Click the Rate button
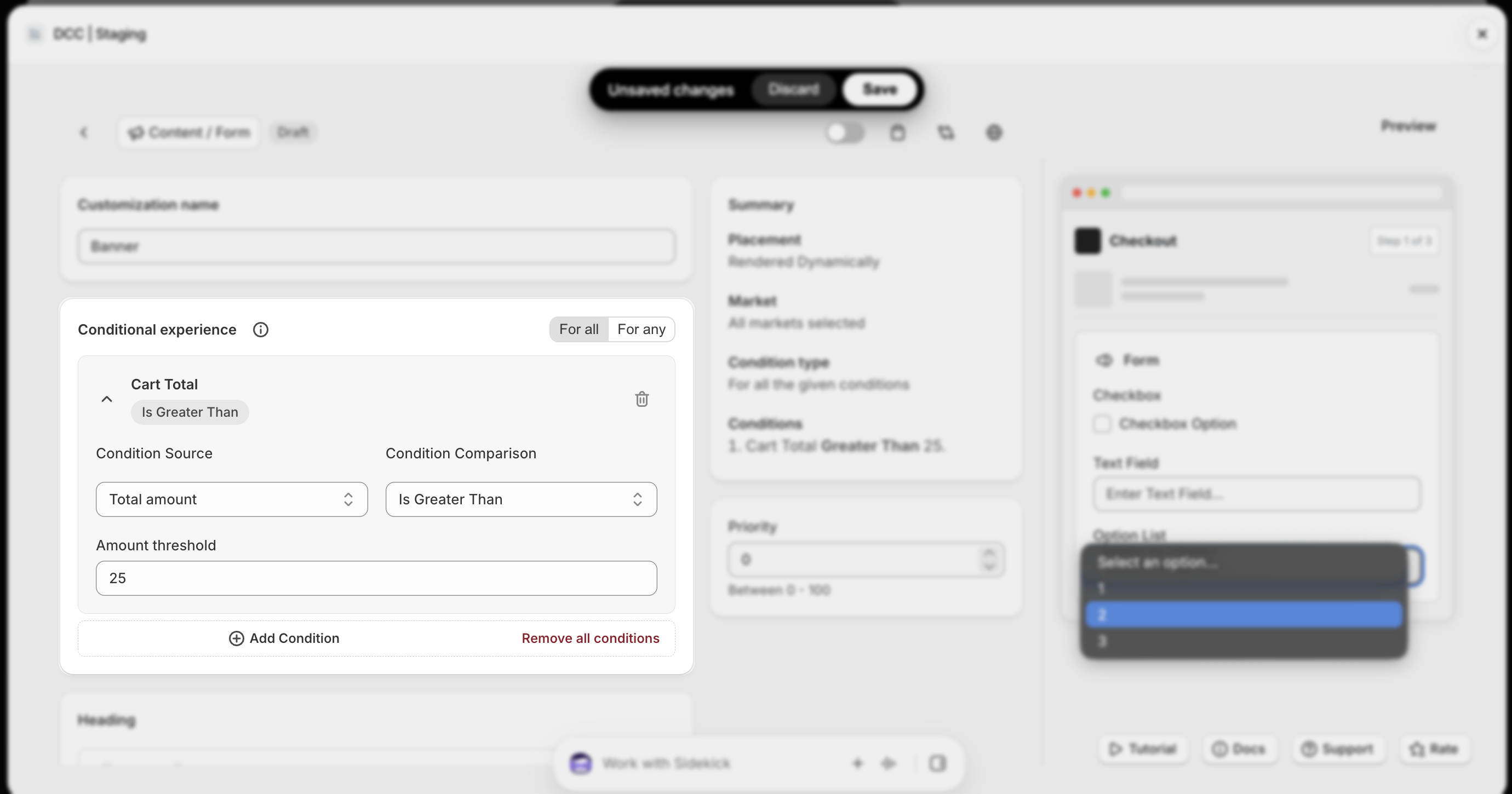Screen dimensions: 1512x794 (x=1435, y=749)
